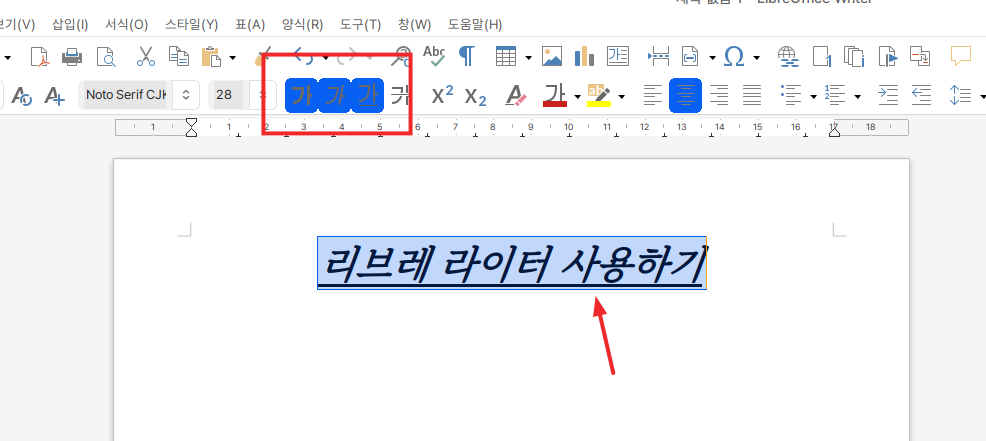Click the font size field showing 28

pos(226,96)
